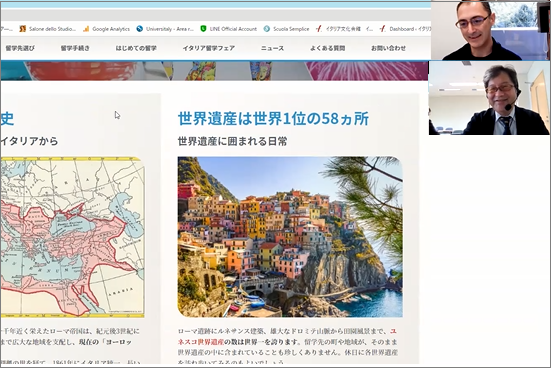
Task: Click the colorful cliffside village photo
Action: coord(290,237)
